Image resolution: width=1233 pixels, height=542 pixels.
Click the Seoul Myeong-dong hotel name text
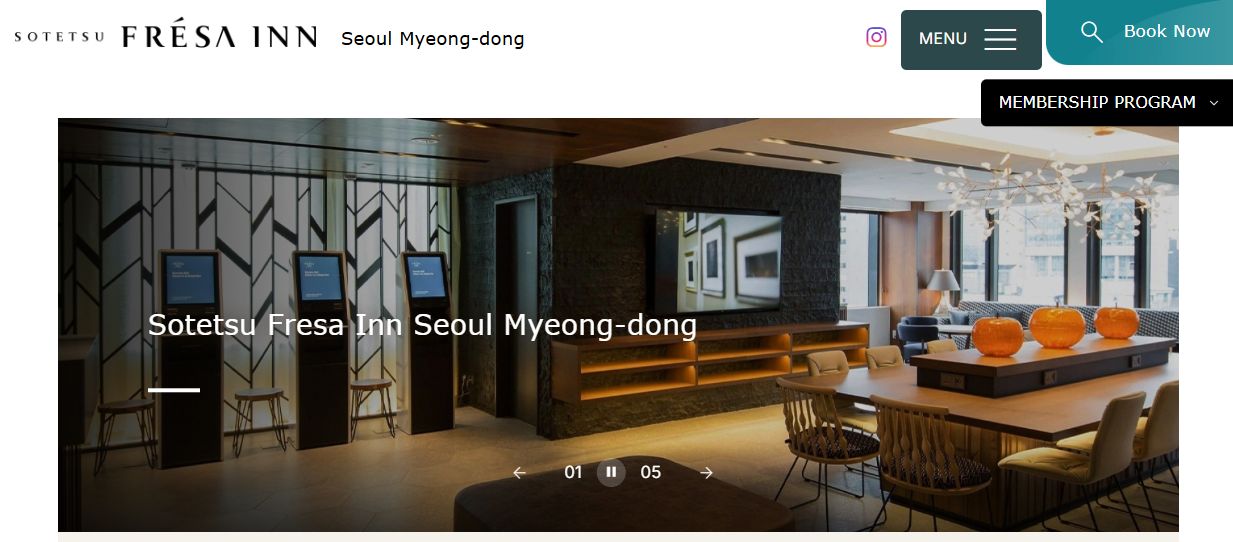tap(432, 39)
